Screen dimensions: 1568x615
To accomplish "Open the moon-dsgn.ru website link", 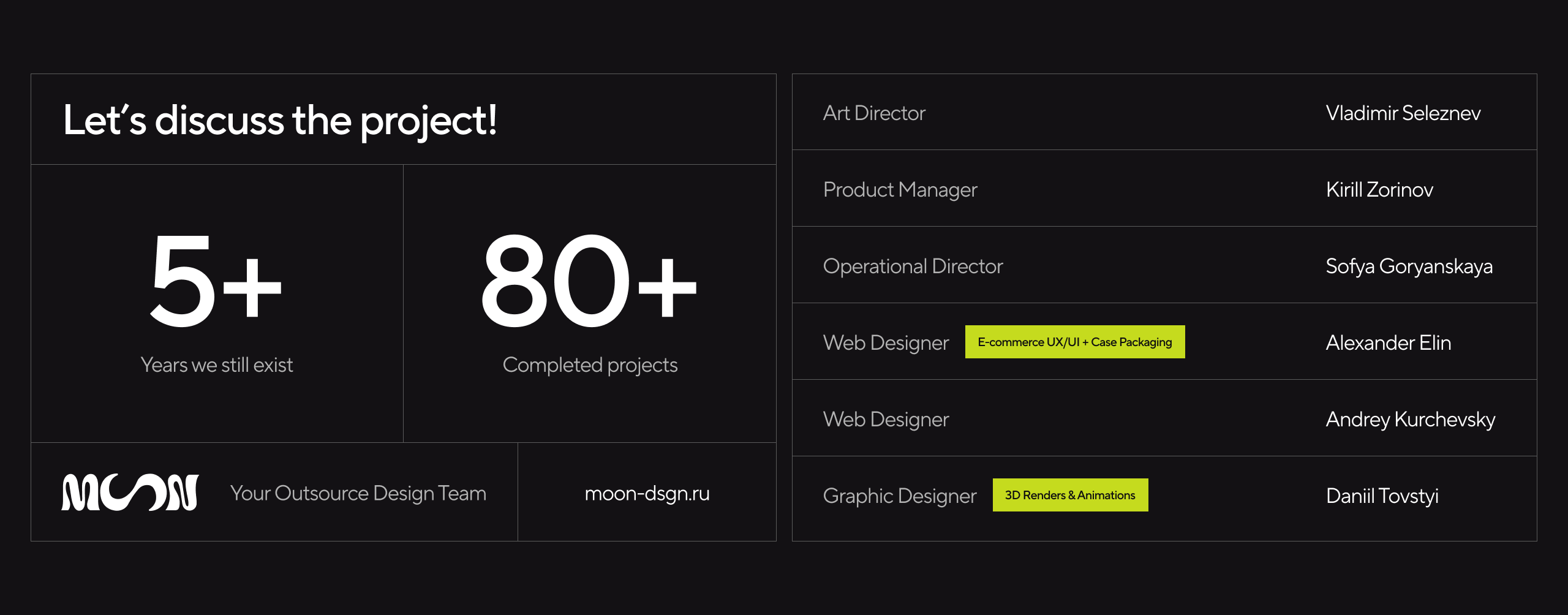I will [647, 493].
